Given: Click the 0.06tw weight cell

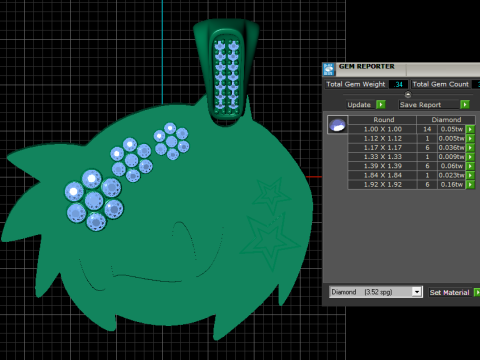Looking at the screenshot, I should [452, 166].
